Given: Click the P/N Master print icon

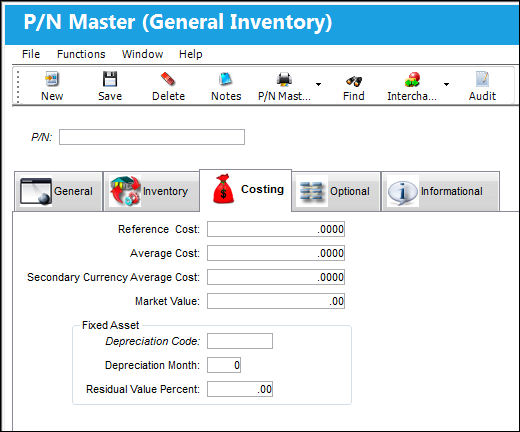Looking at the screenshot, I should tap(284, 79).
